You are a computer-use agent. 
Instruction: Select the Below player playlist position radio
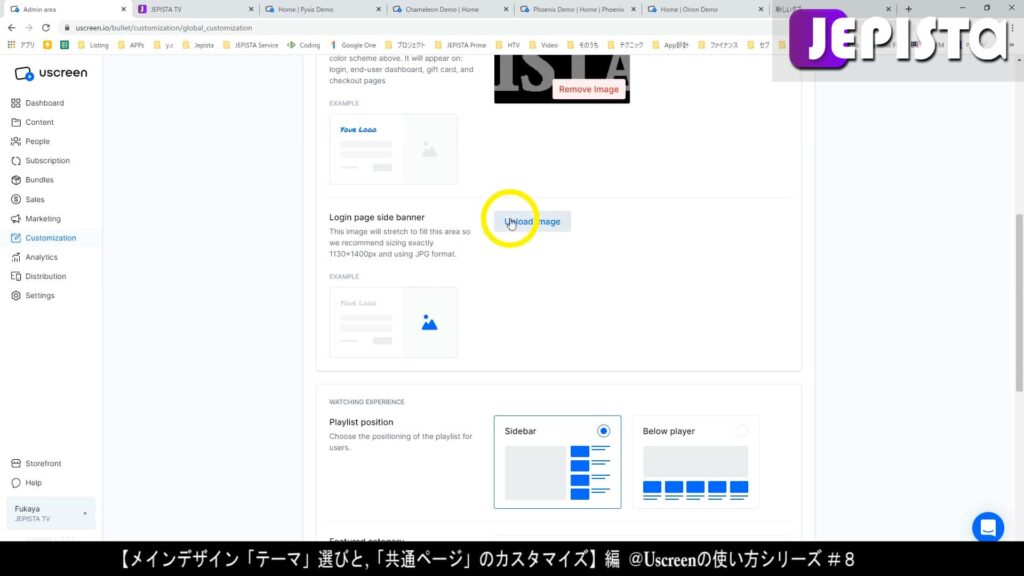(741, 431)
